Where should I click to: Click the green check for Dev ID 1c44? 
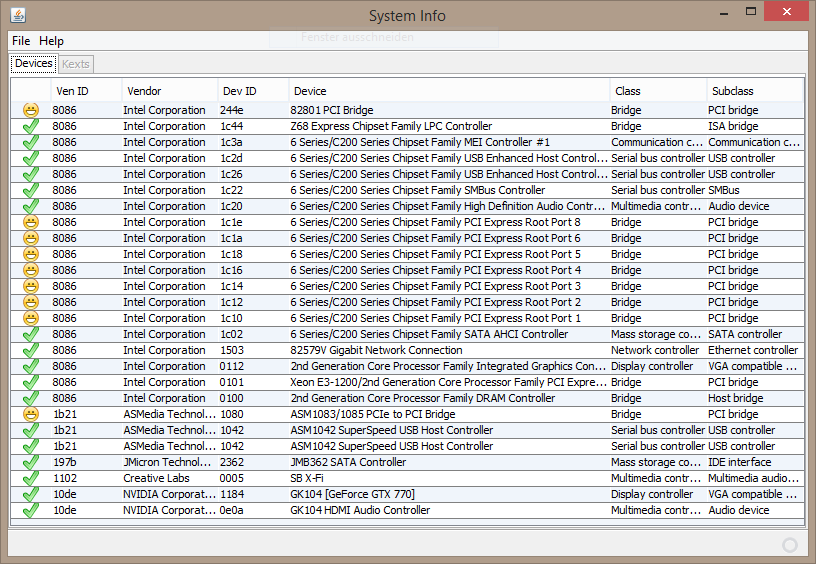click(31, 126)
